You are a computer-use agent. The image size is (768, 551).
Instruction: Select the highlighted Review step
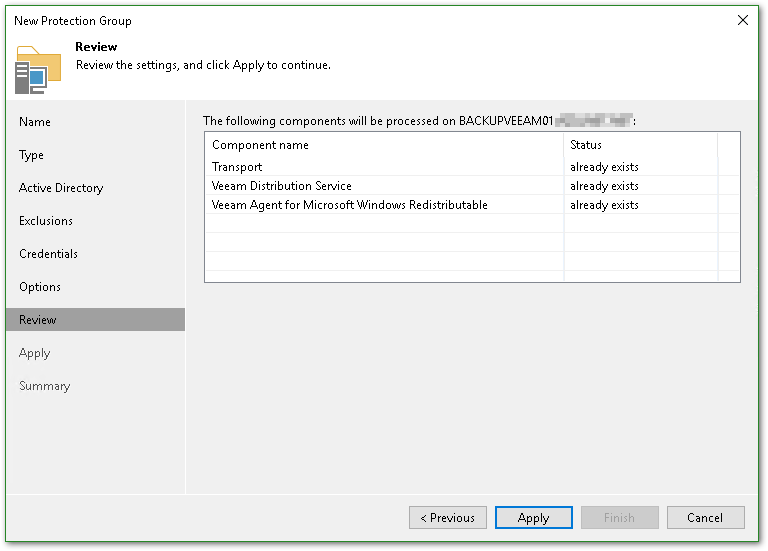pos(38,320)
